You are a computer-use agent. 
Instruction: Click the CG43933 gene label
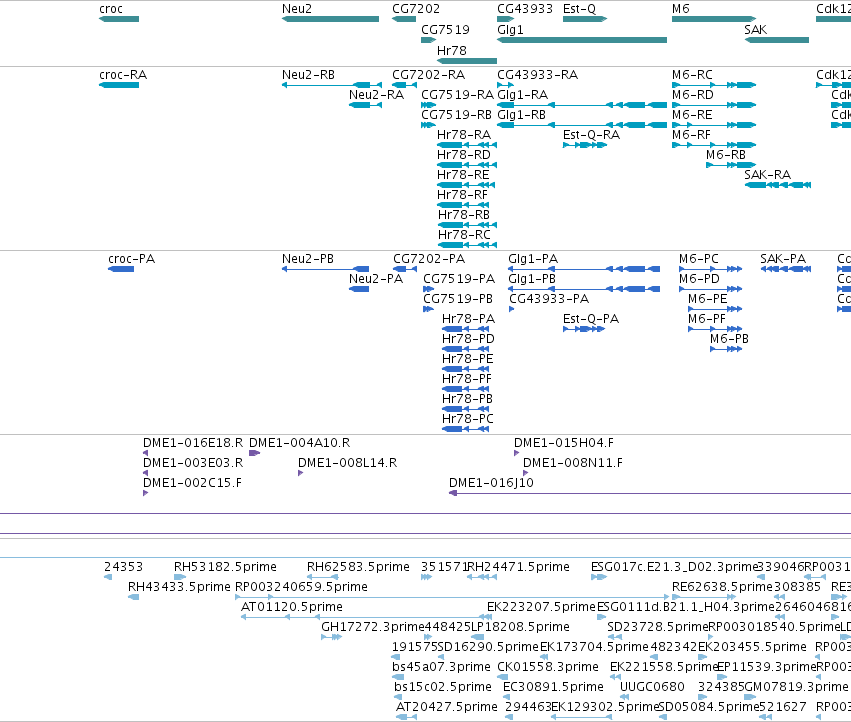point(525,9)
